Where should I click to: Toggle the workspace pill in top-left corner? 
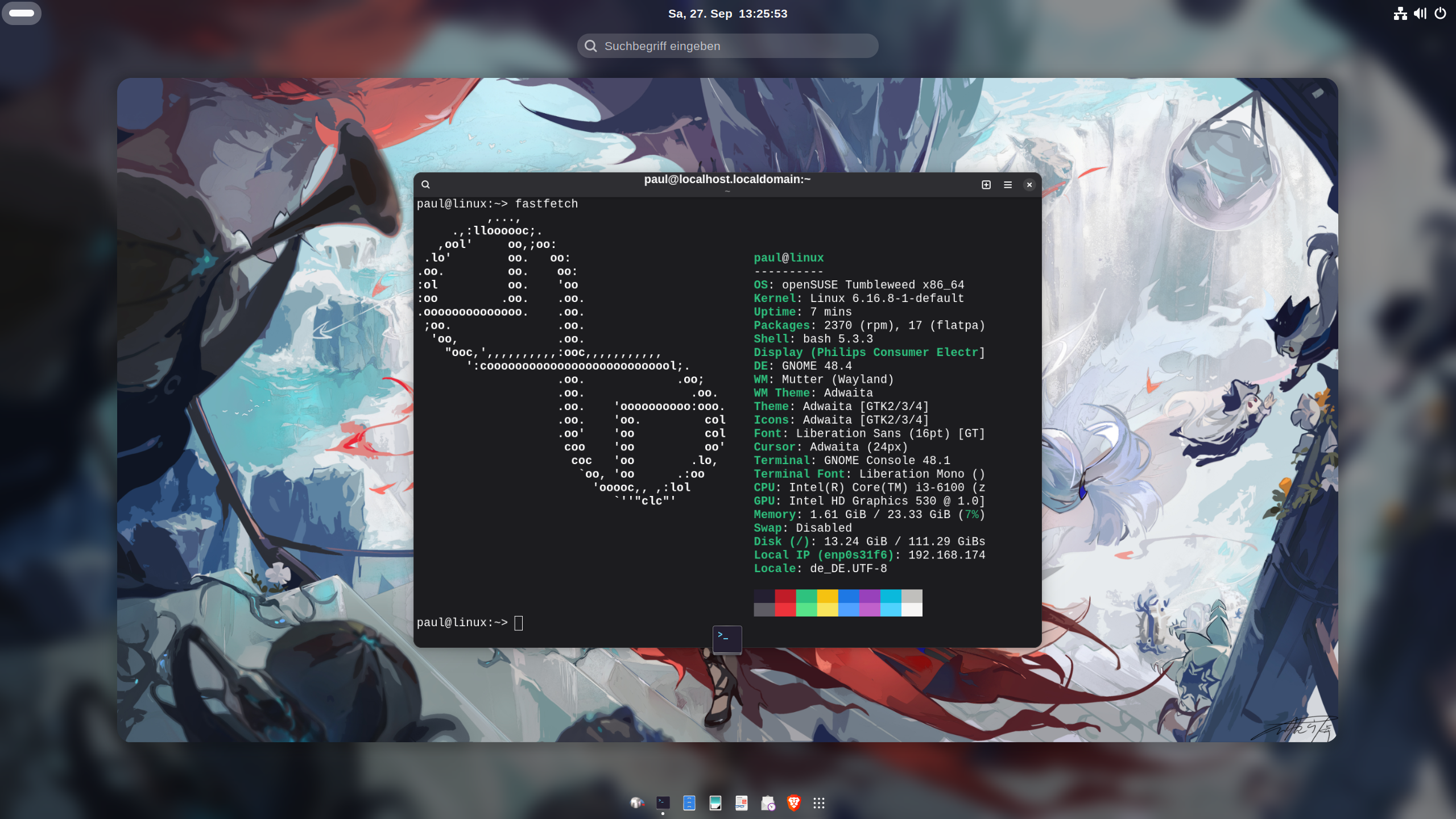point(22,13)
